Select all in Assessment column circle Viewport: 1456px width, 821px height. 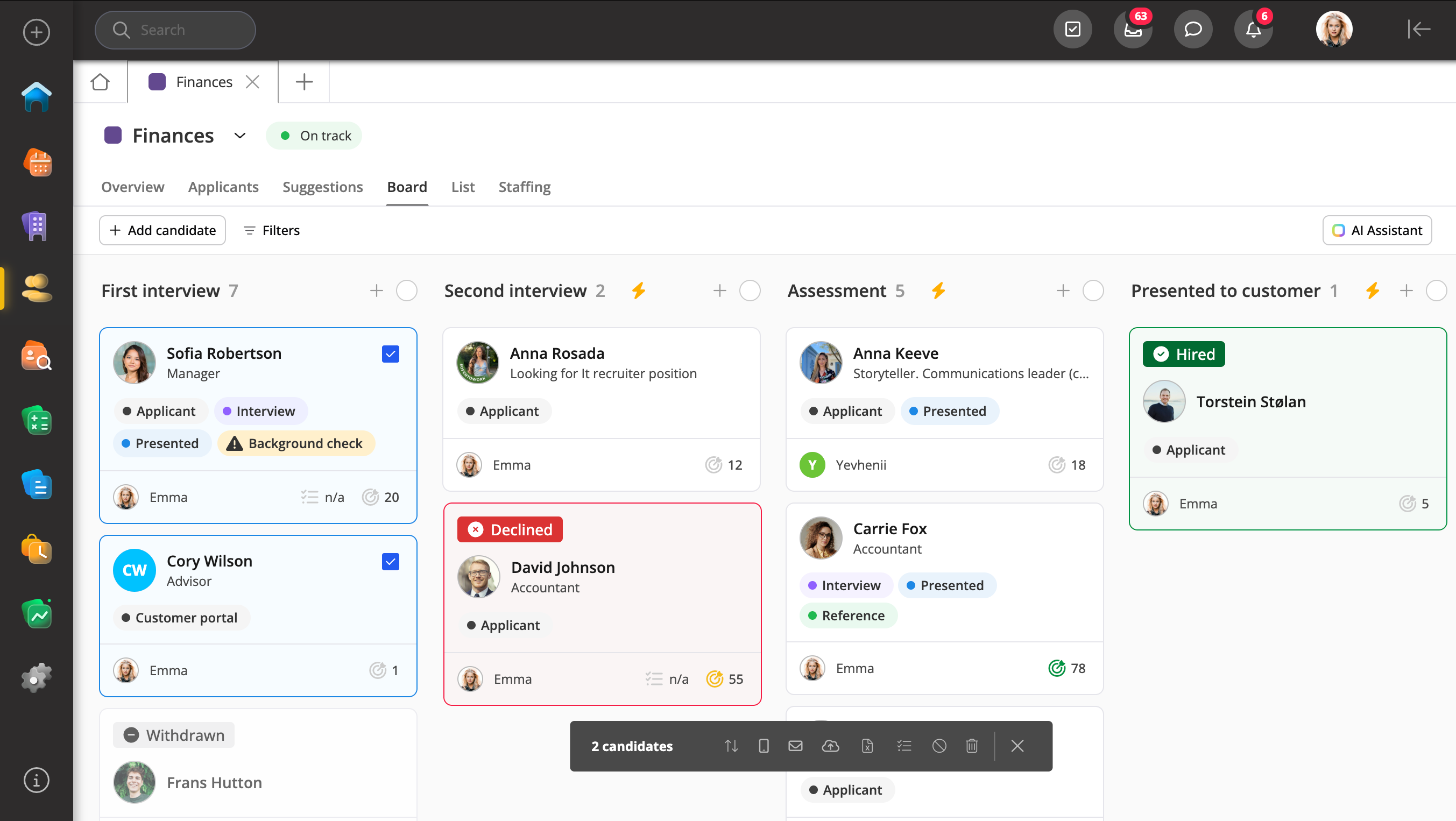tap(1093, 291)
